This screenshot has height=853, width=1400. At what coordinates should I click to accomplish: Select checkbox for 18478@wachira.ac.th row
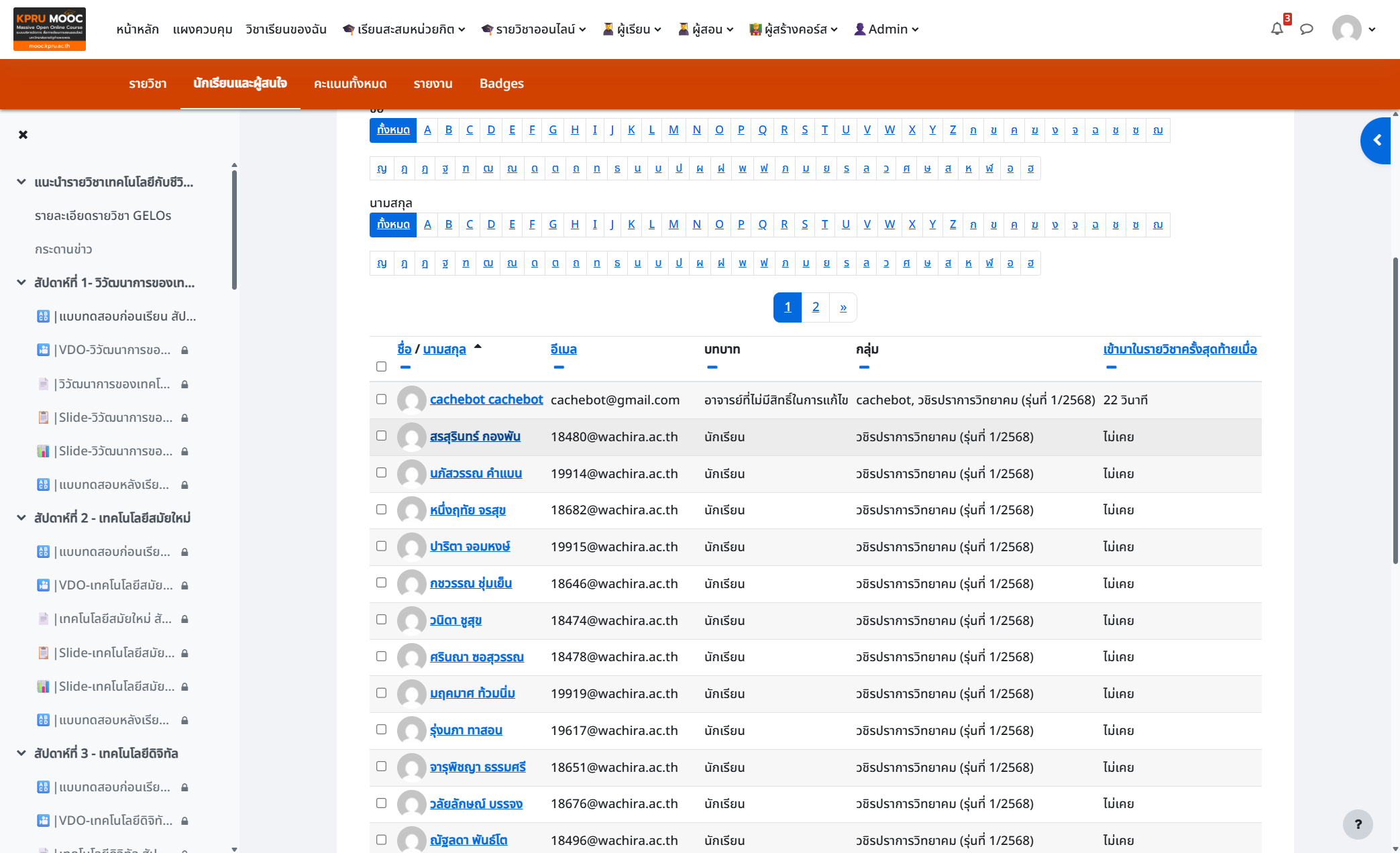pyautogui.click(x=381, y=657)
